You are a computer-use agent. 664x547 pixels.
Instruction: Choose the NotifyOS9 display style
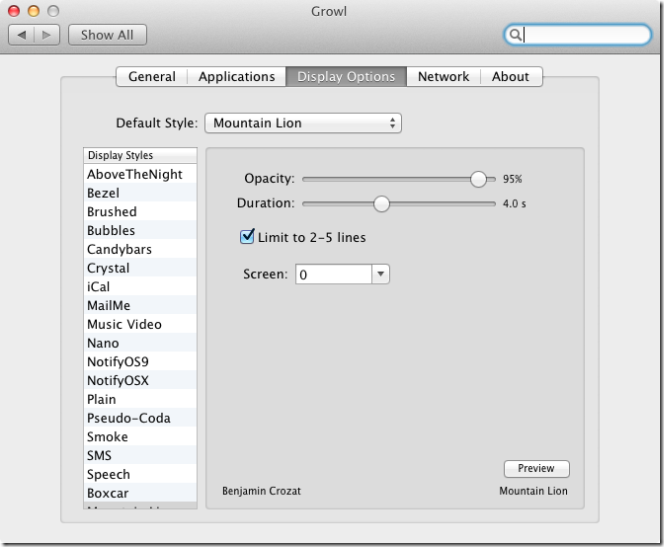tap(140, 362)
